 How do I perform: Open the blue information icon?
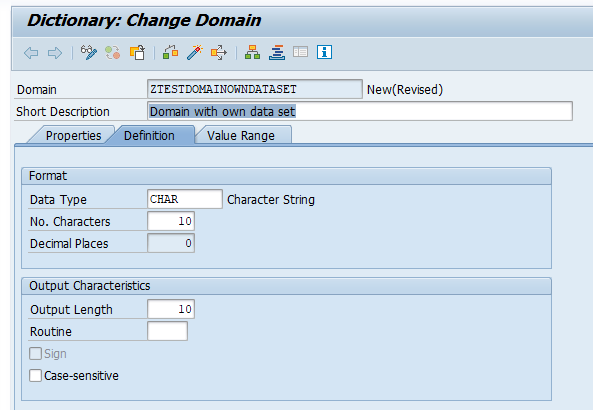[324, 52]
